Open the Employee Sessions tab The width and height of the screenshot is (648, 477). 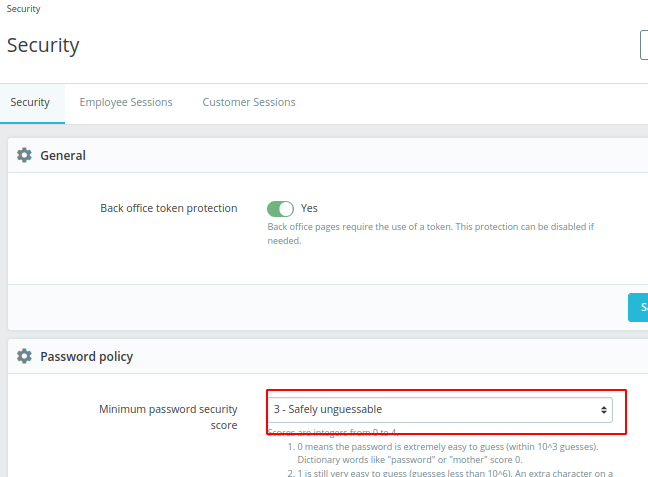[x=126, y=103]
